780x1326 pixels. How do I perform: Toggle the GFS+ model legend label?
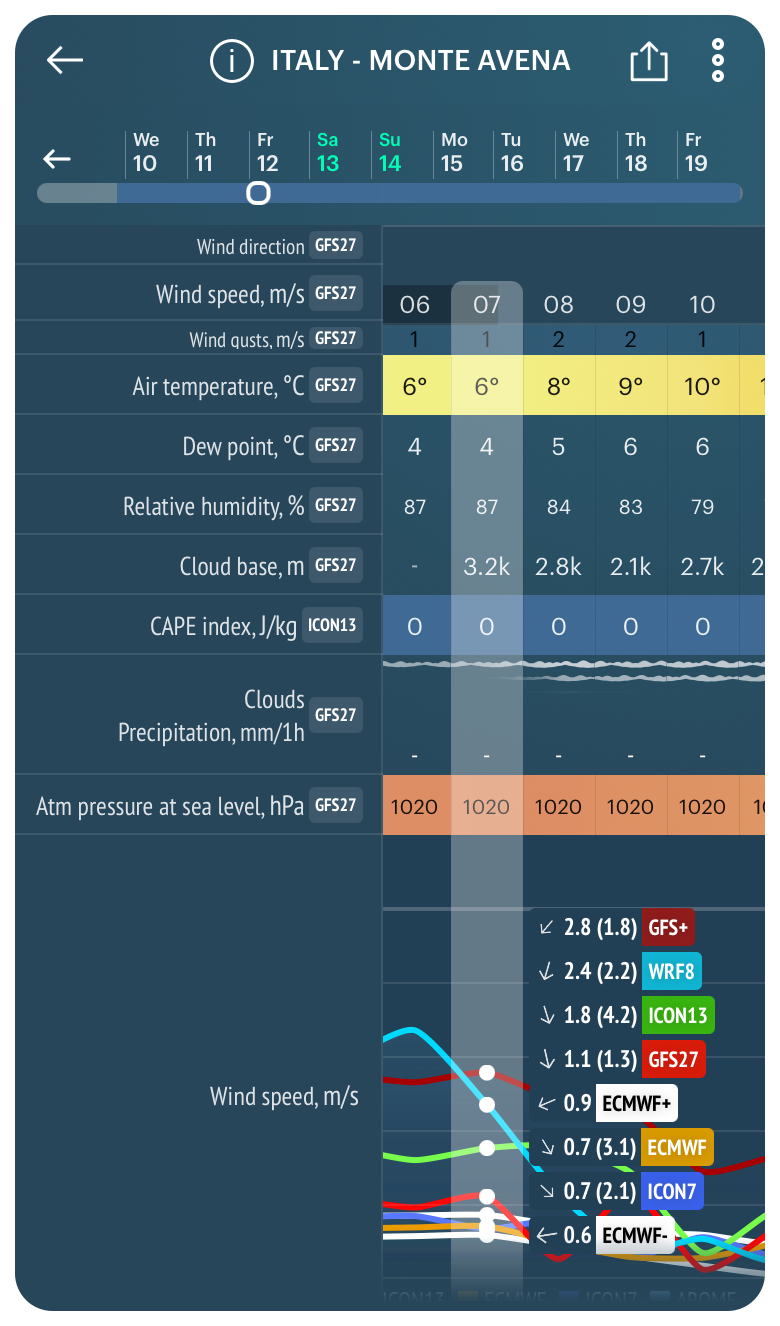coord(668,927)
